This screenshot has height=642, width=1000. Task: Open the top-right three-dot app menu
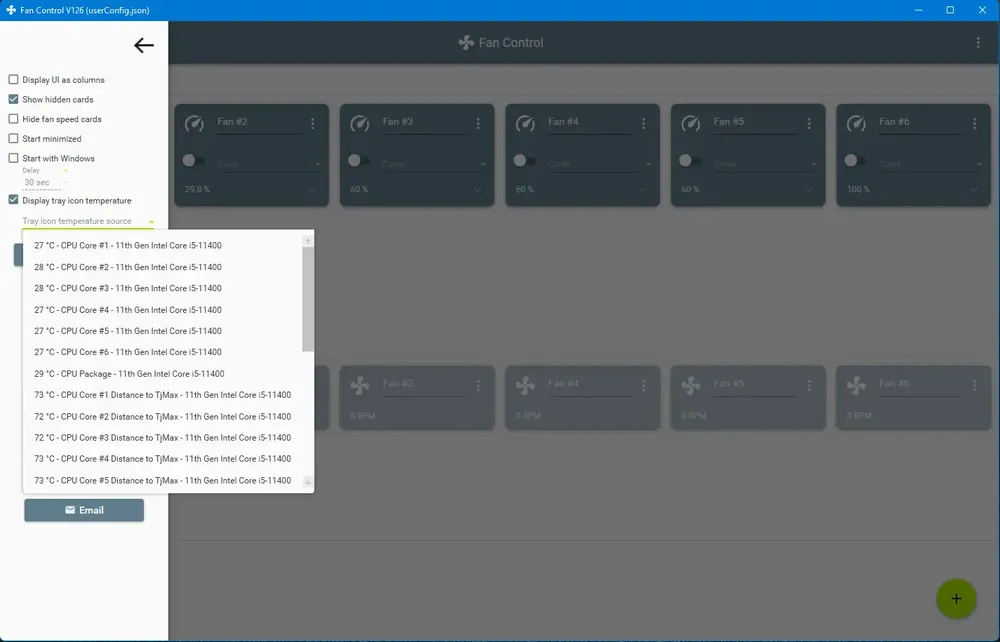click(x=978, y=43)
